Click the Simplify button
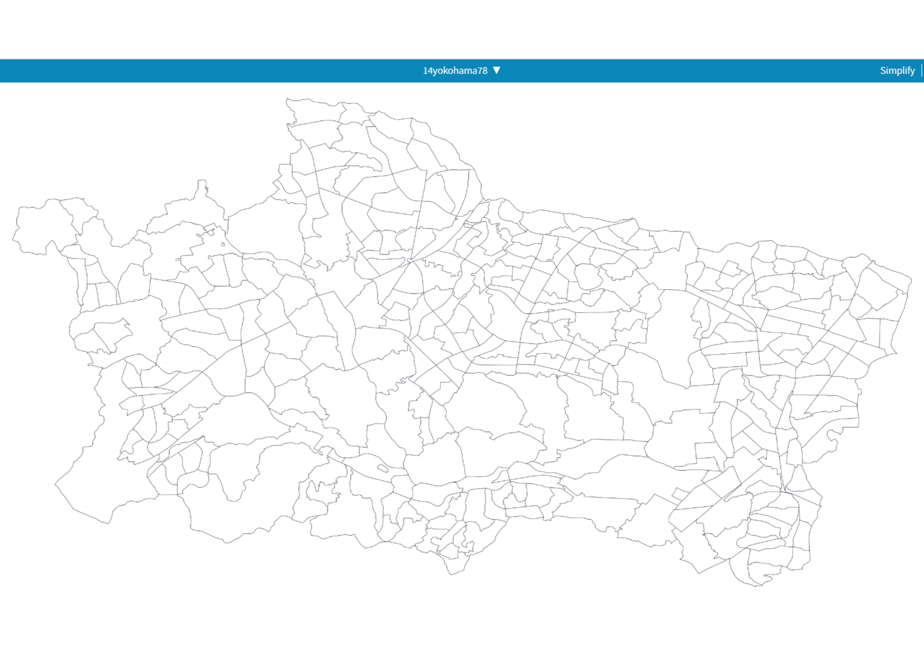 click(x=897, y=71)
